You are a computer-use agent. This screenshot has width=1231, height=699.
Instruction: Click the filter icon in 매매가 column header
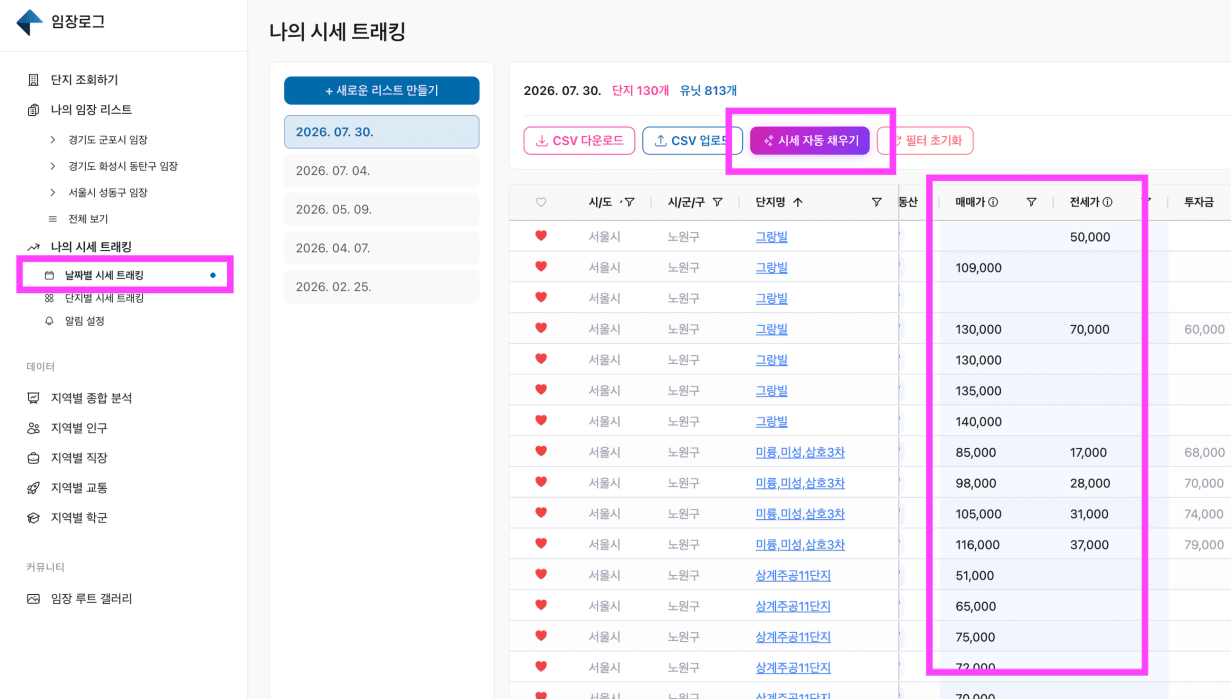pos(1031,202)
